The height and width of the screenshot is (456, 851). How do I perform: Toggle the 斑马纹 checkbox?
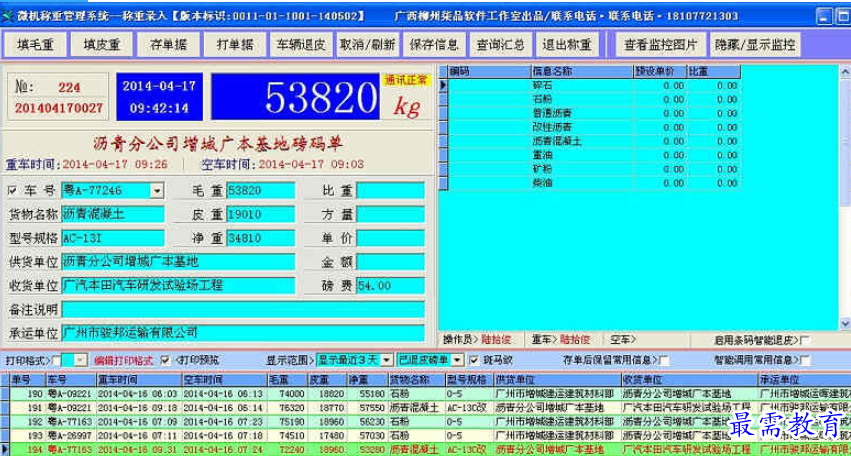[x=474, y=359]
